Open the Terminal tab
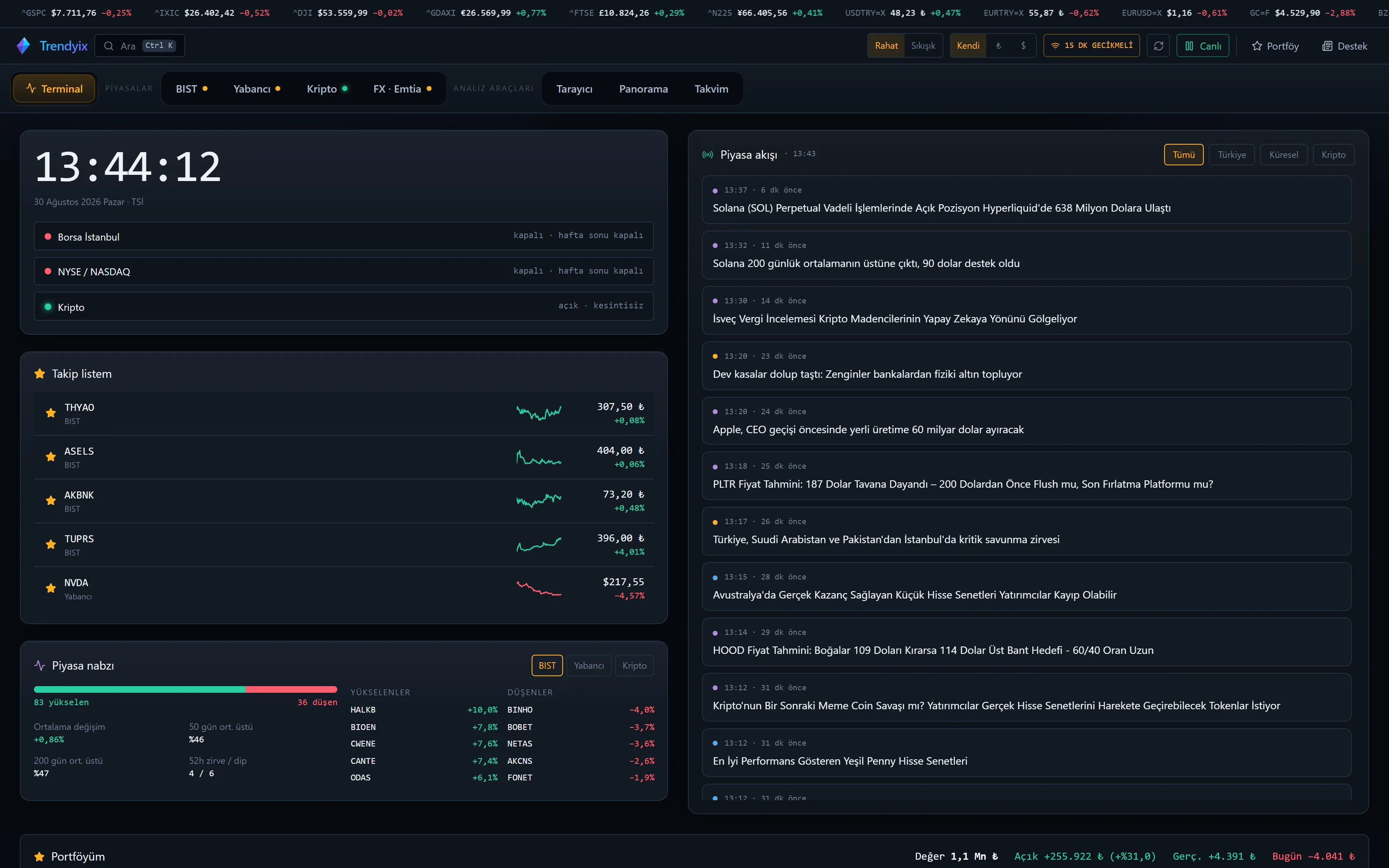1389x868 pixels. pos(54,89)
